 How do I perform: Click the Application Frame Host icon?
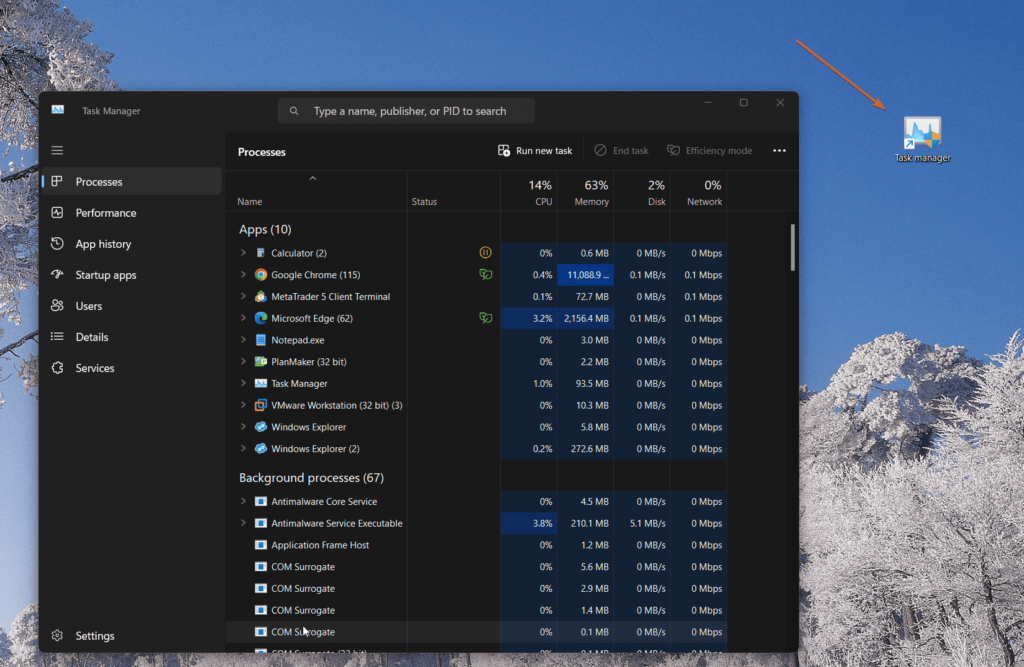[261, 545]
